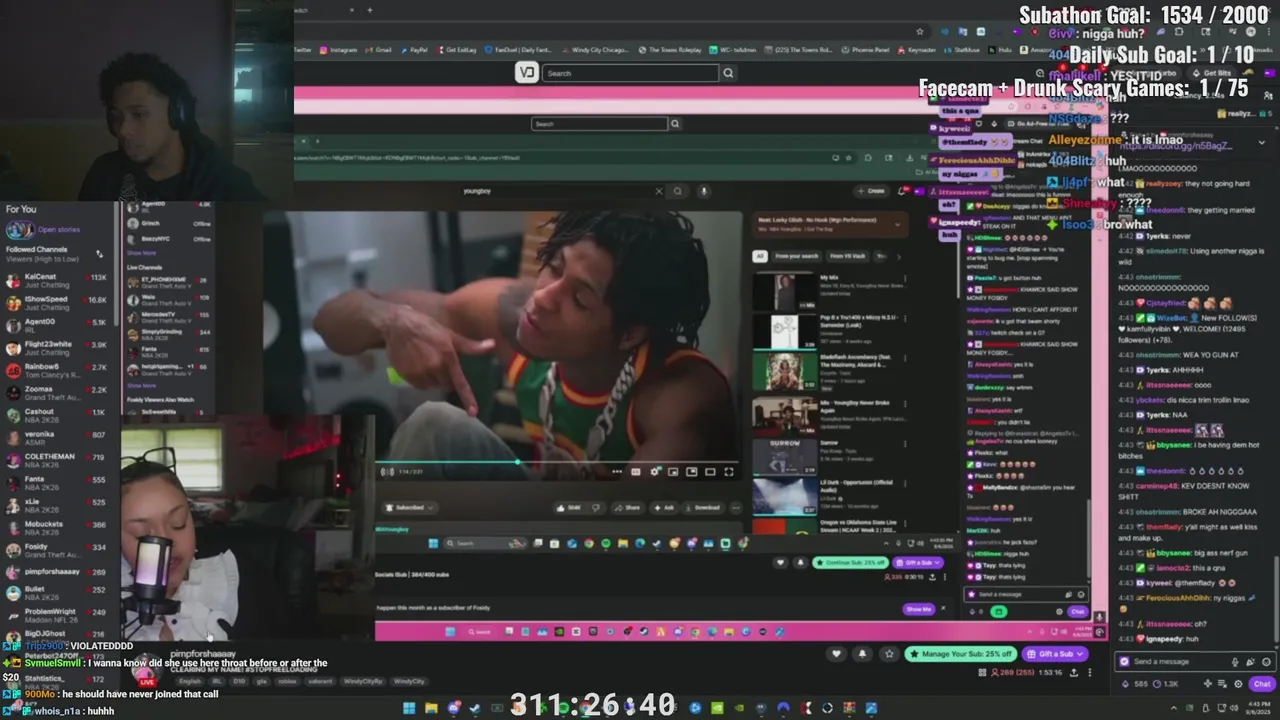Open the Gmail bookmark
Image resolution: width=1280 pixels, height=720 pixels.
coord(379,50)
